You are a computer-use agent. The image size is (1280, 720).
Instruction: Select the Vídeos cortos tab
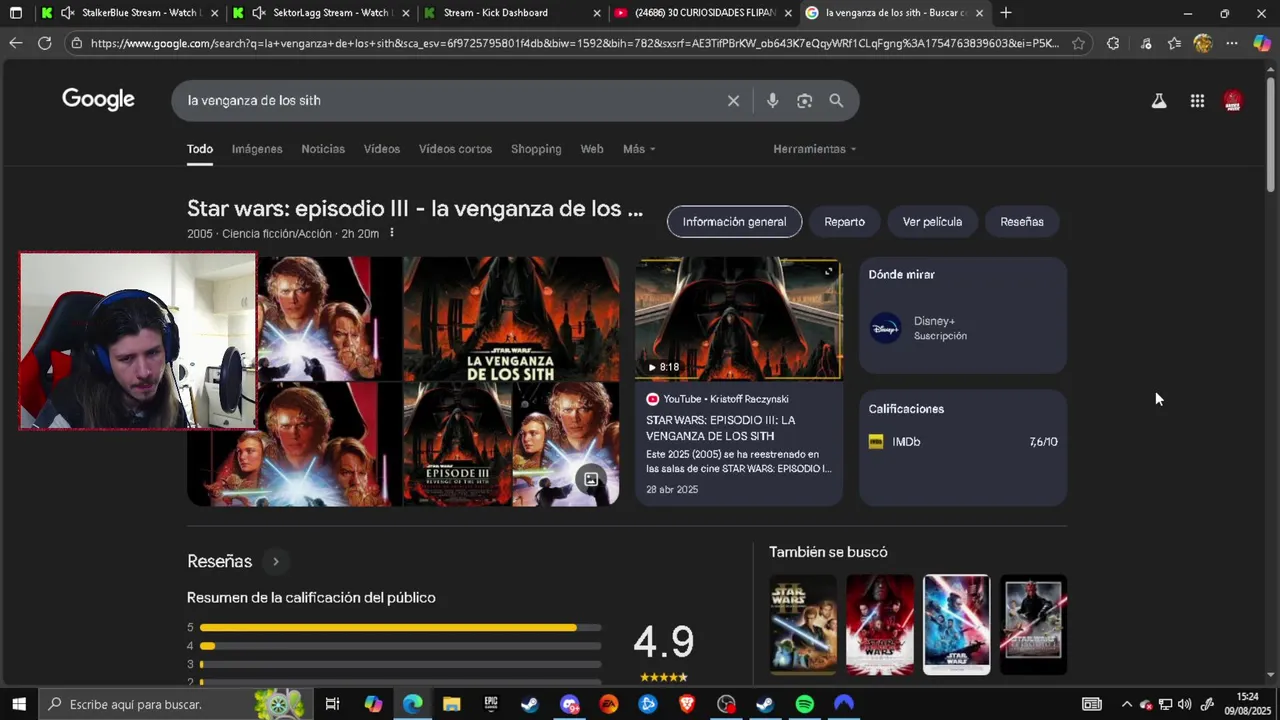coord(455,149)
